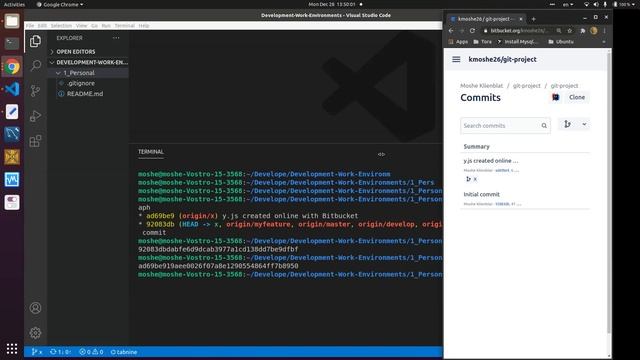Viewport: 640px width, 360px height.
Task: Launch Google Chrome from the Ubuntu dock
Action: (x=12, y=67)
